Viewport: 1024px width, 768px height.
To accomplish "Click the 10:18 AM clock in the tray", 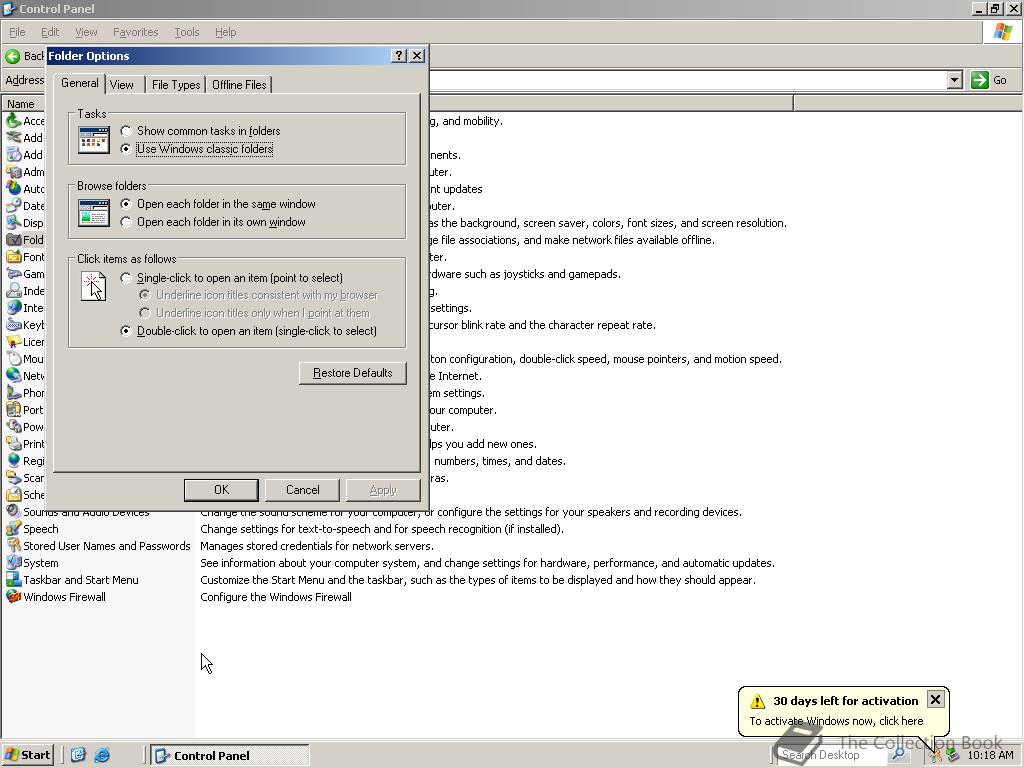I will (x=990, y=755).
